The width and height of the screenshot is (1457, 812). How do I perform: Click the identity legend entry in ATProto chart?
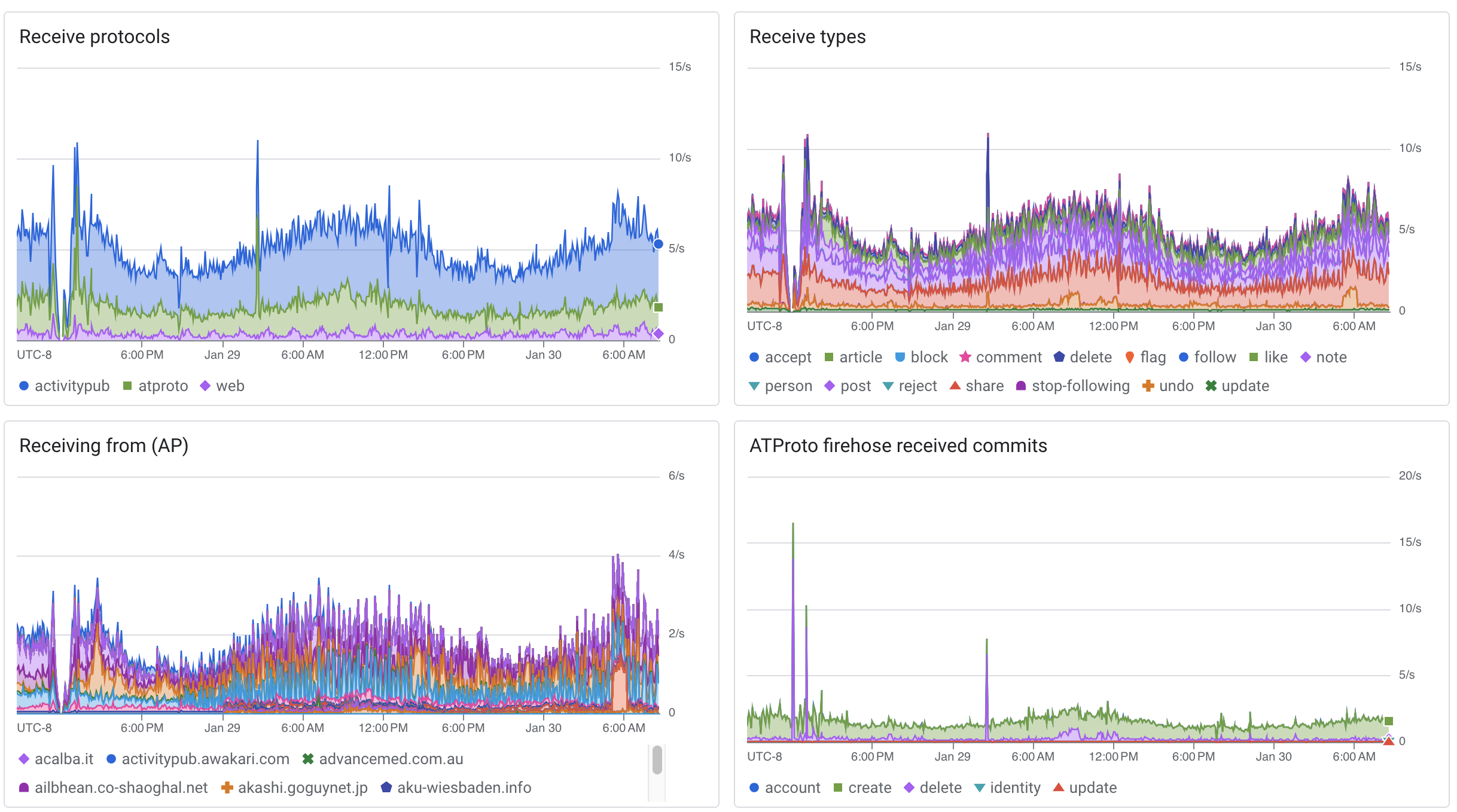tap(1014, 788)
